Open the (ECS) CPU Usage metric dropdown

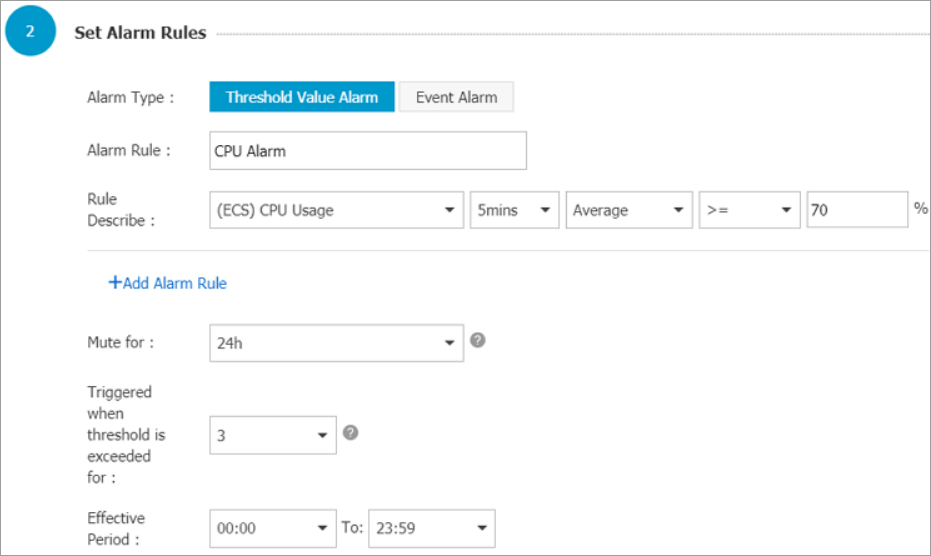coord(336,210)
